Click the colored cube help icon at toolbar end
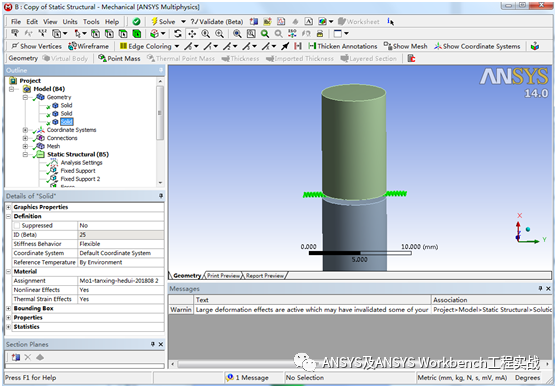 pyautogui.click(x=535, y=46)
